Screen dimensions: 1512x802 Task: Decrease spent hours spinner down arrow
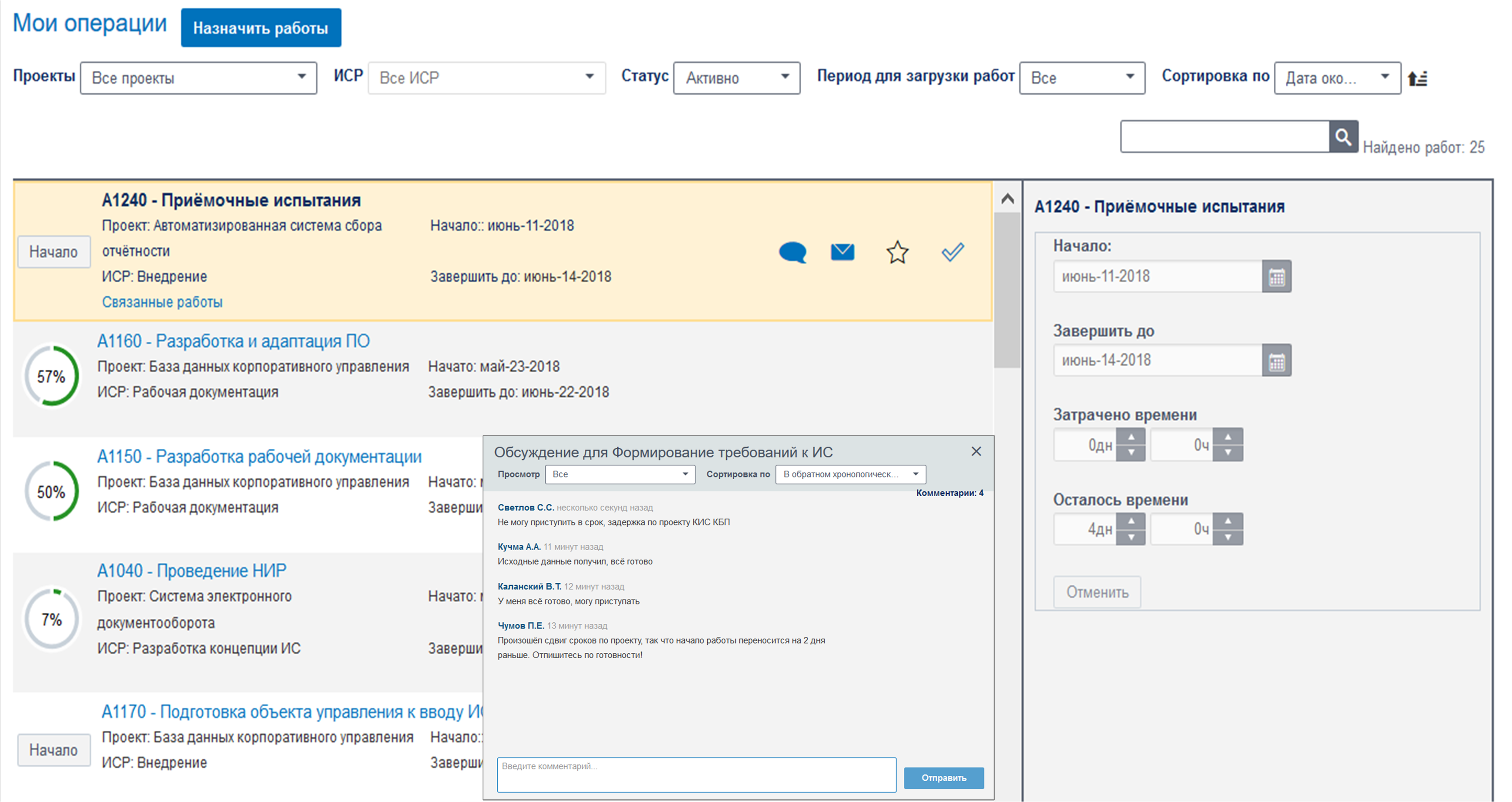point(1227,453)
